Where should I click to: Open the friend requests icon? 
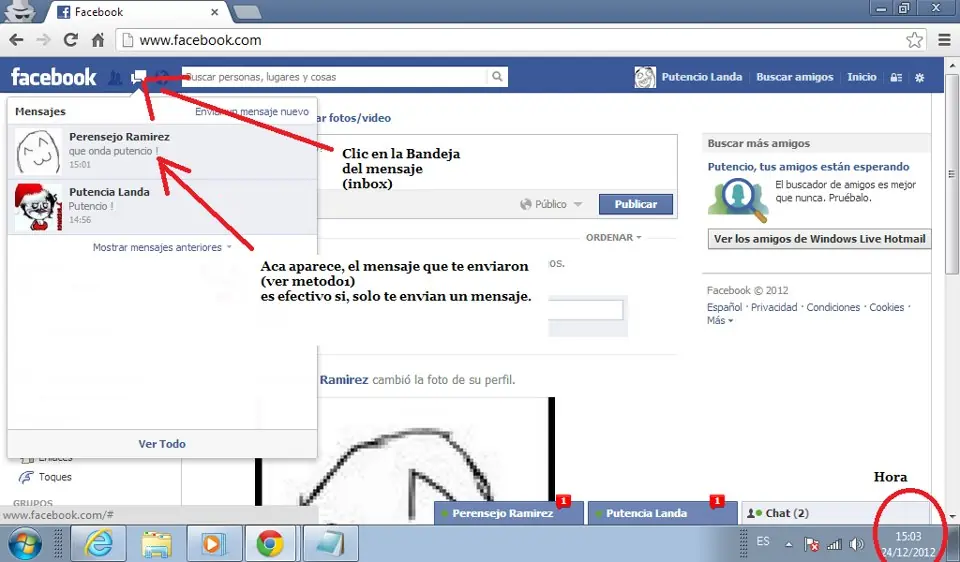114,77
